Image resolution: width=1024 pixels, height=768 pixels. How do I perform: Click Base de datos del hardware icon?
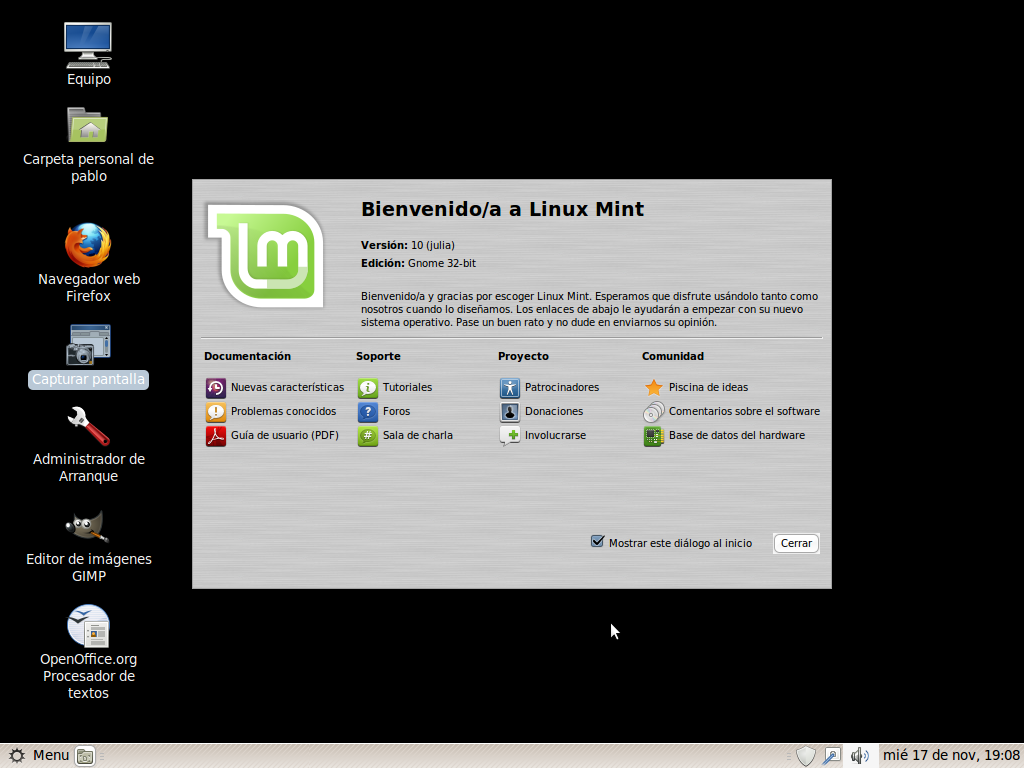click(654, 436)
